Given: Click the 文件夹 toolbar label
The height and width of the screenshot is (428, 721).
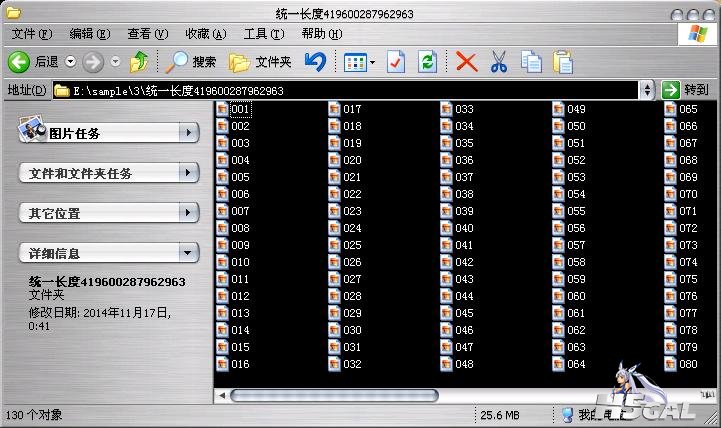Looking at the screenshot, I should point(273,62).
